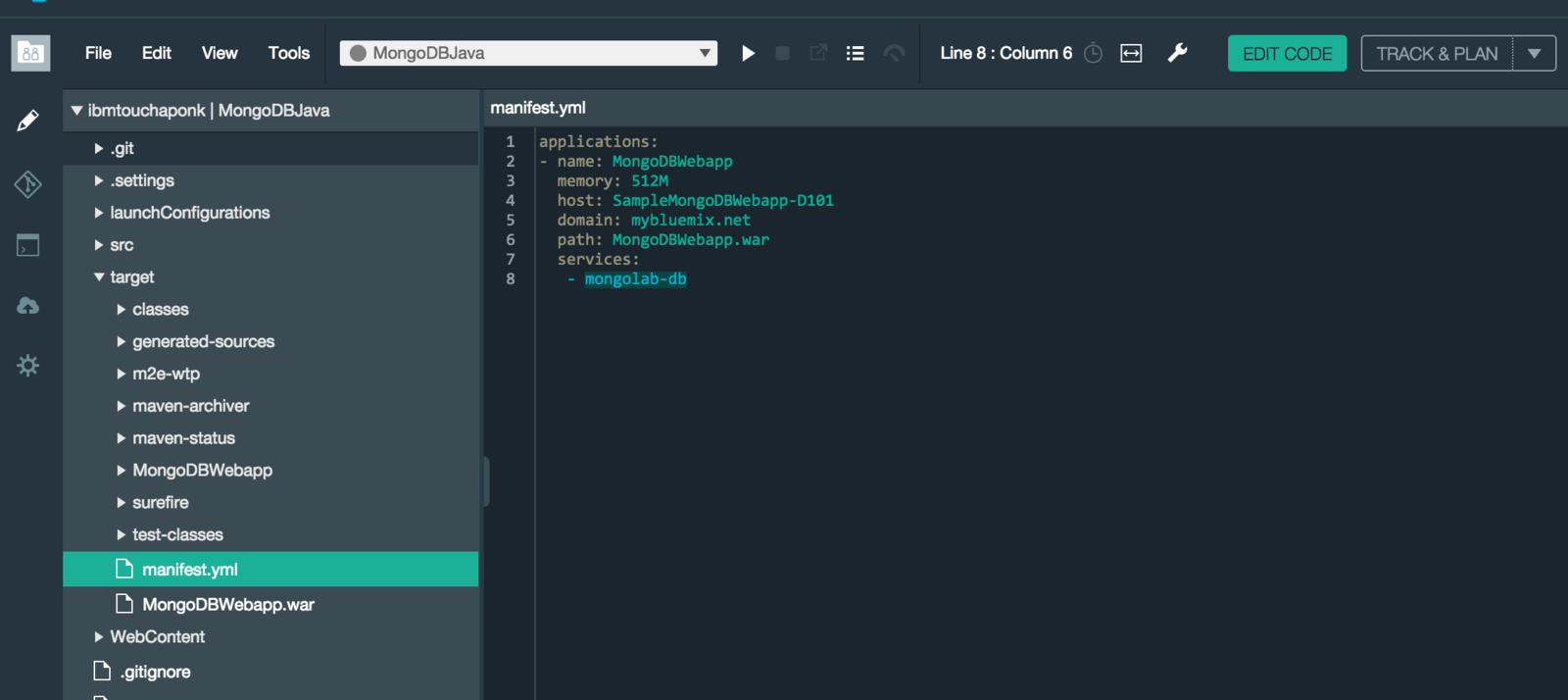Select the manifest.yml file name

coord(190,570)
